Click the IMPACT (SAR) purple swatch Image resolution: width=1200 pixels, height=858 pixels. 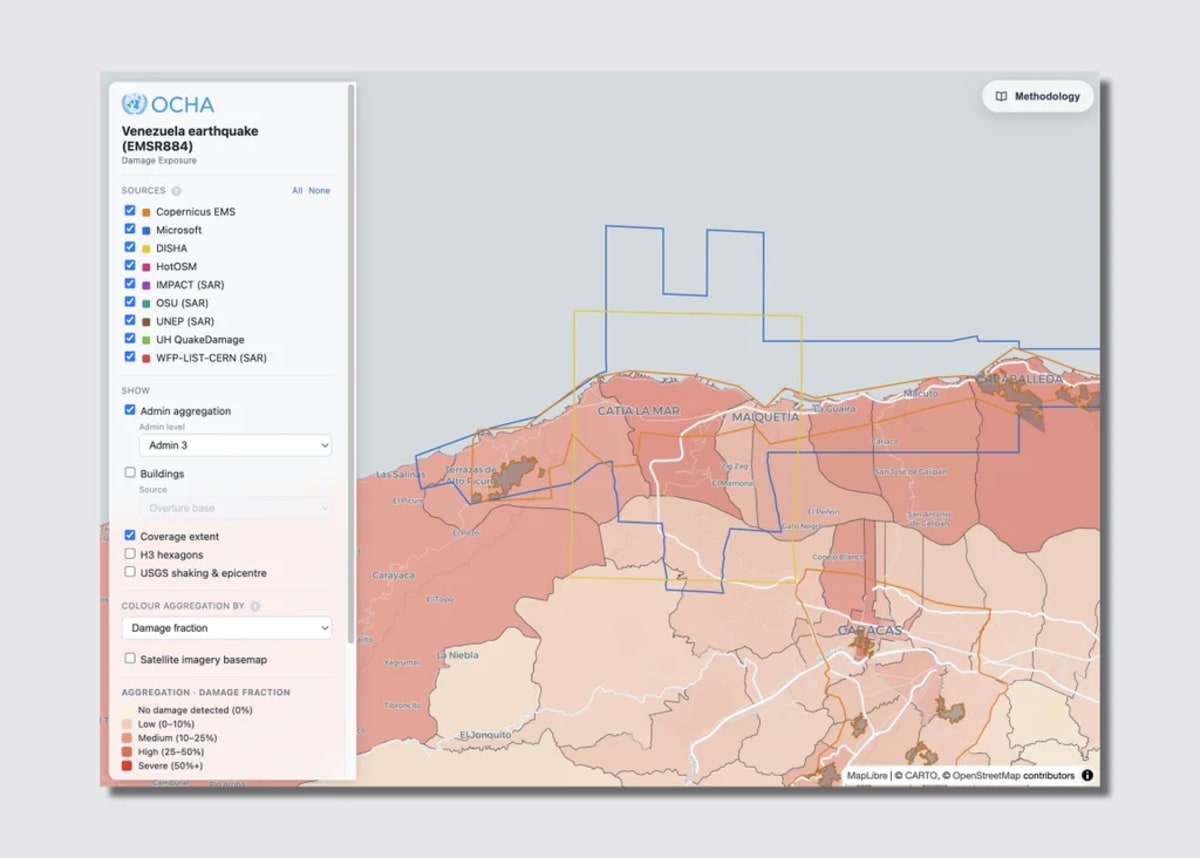point(146,285)
